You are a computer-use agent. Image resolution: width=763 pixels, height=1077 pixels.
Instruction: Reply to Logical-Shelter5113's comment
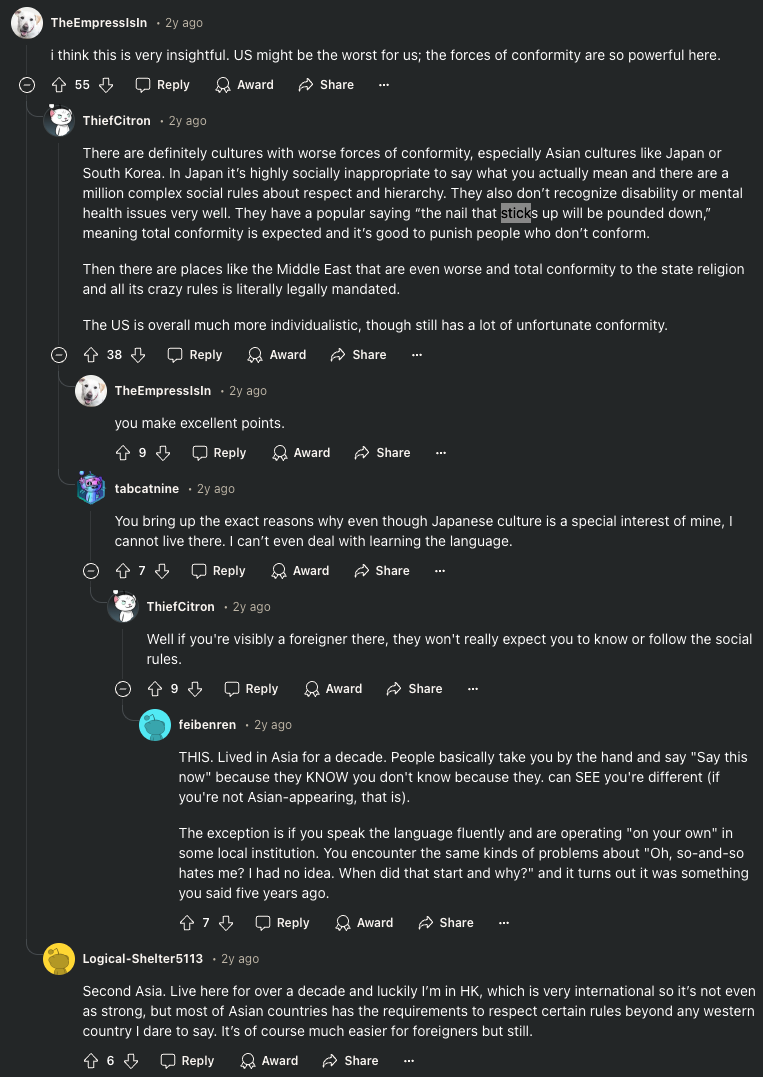click(187, 1061)
